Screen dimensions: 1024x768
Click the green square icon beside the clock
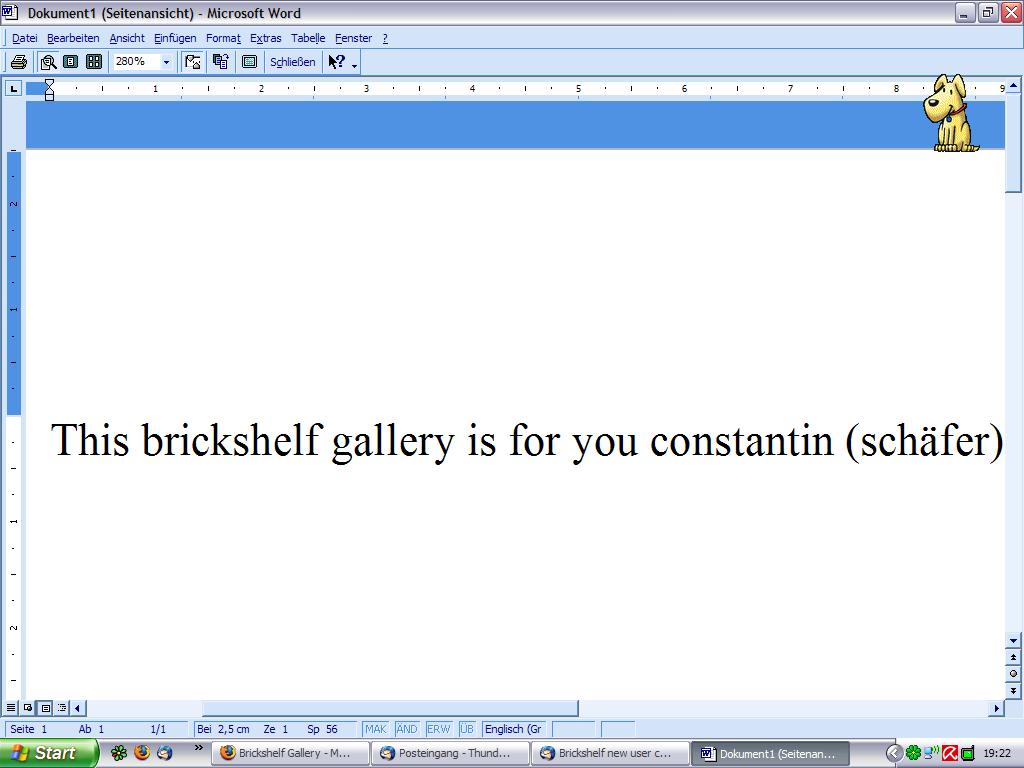pos(968,754)
